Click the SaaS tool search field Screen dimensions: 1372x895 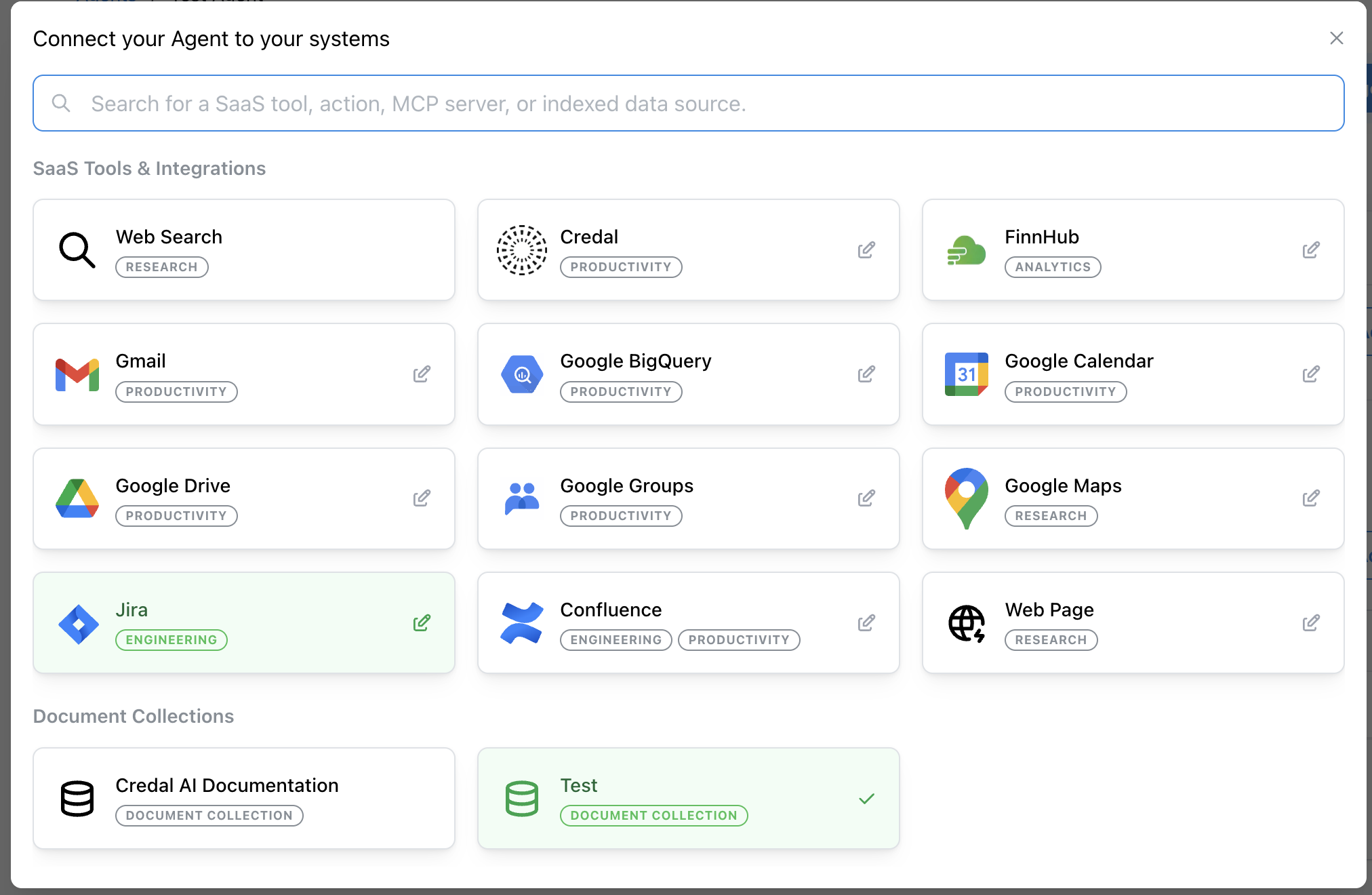[x=689, y=103]
